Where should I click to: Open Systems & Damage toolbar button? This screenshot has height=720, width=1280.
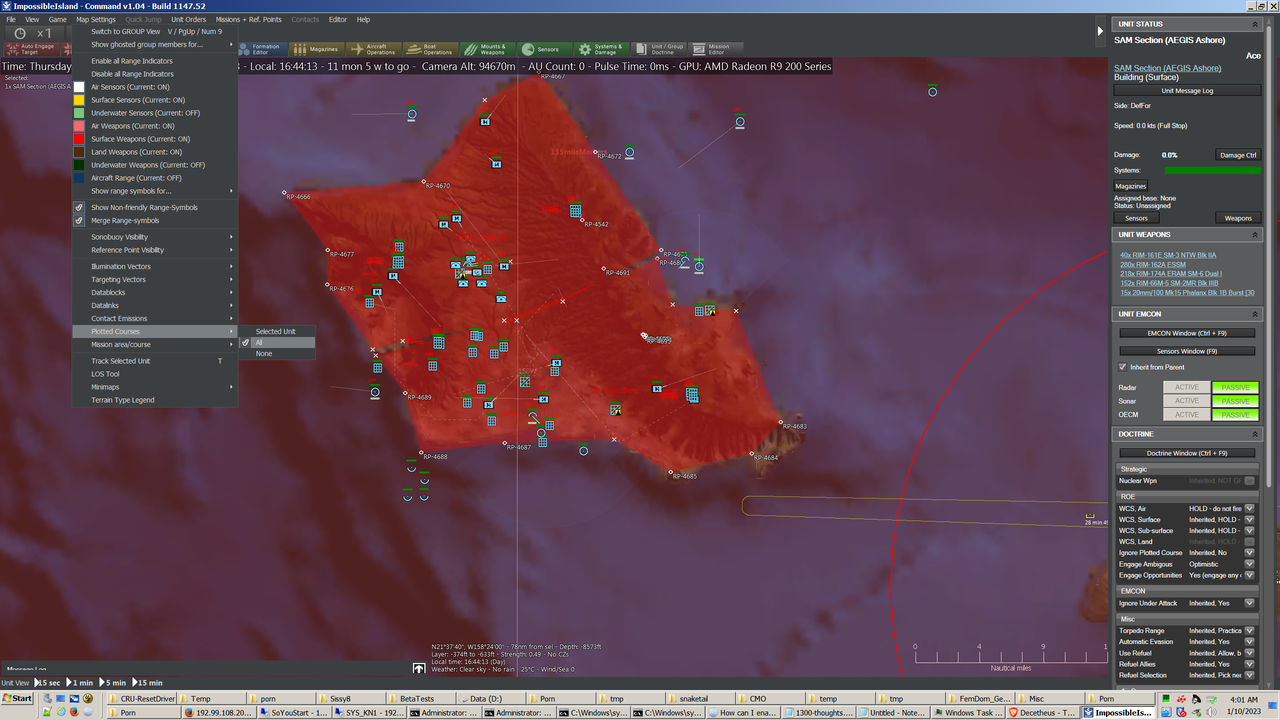coord(602,48)
